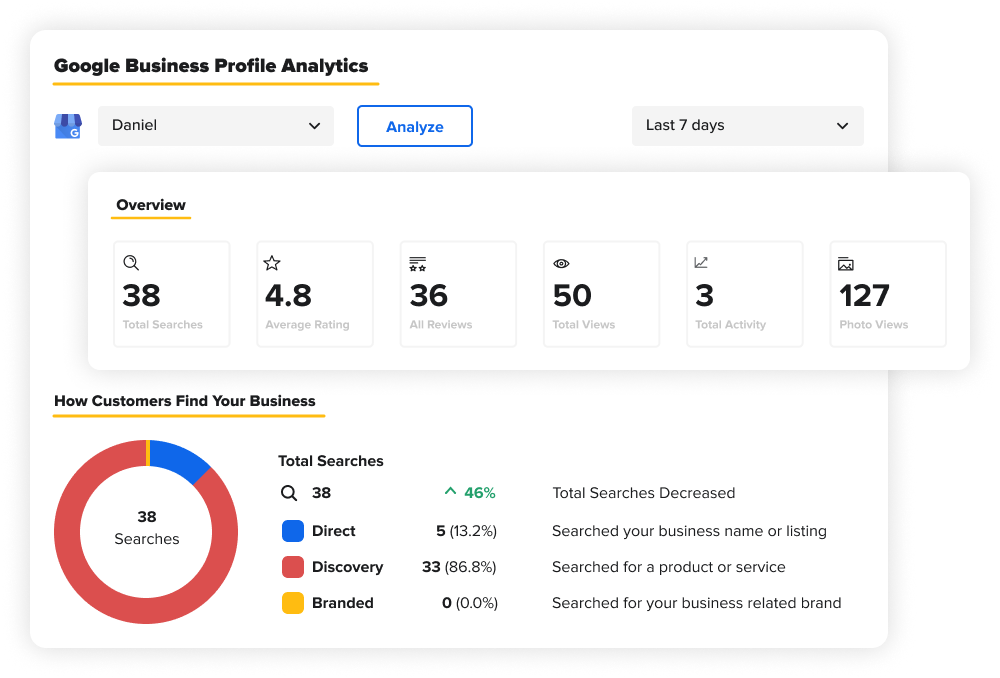Click the 'Total Searches' legend heading
This screenshot has width=1000, height=678.
point(330,461)
